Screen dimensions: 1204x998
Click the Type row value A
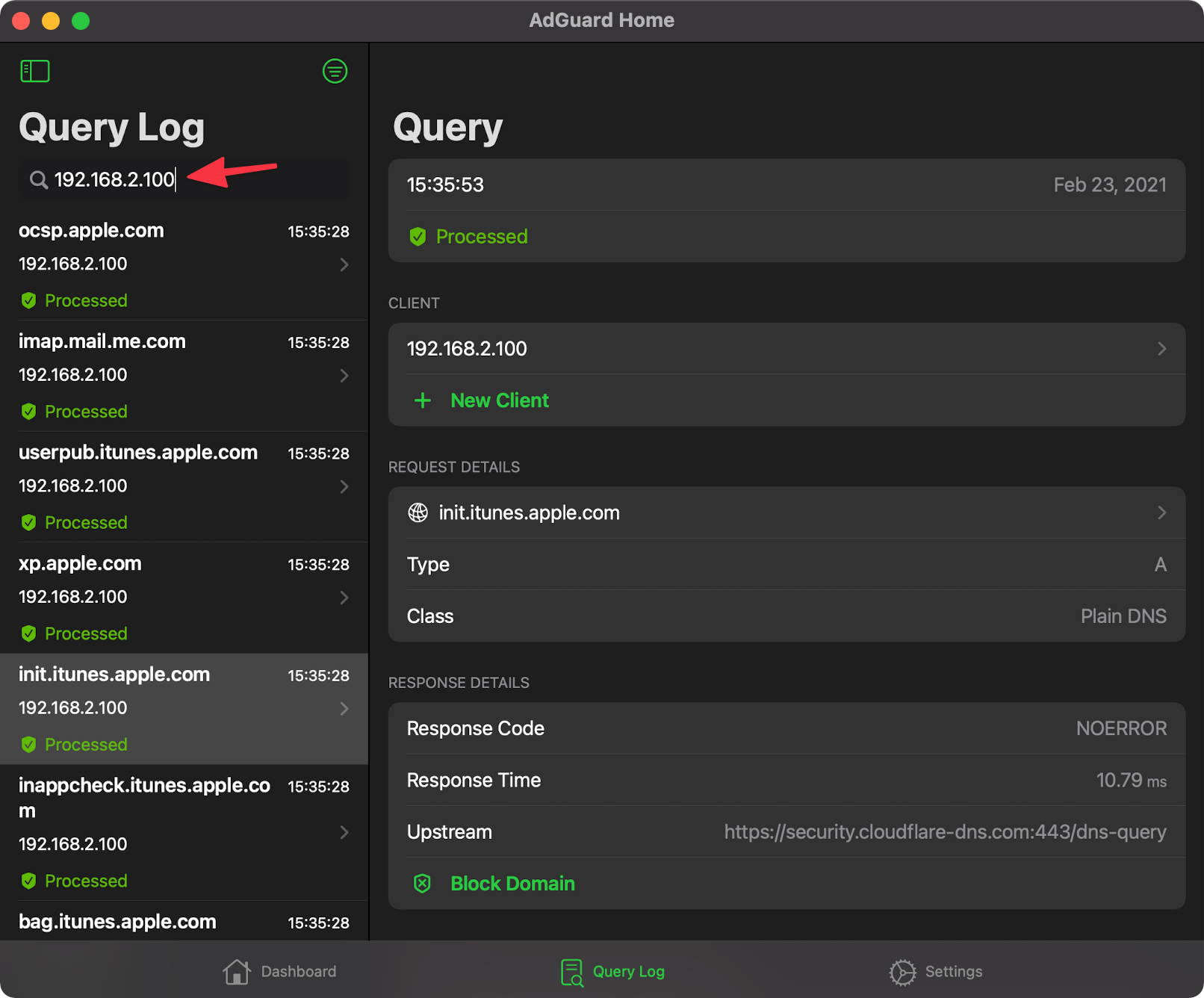click(1160, 564)
